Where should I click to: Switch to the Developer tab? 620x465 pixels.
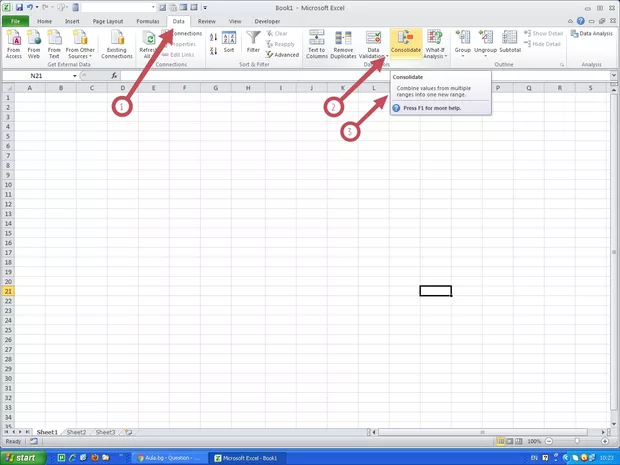point(267,21)
